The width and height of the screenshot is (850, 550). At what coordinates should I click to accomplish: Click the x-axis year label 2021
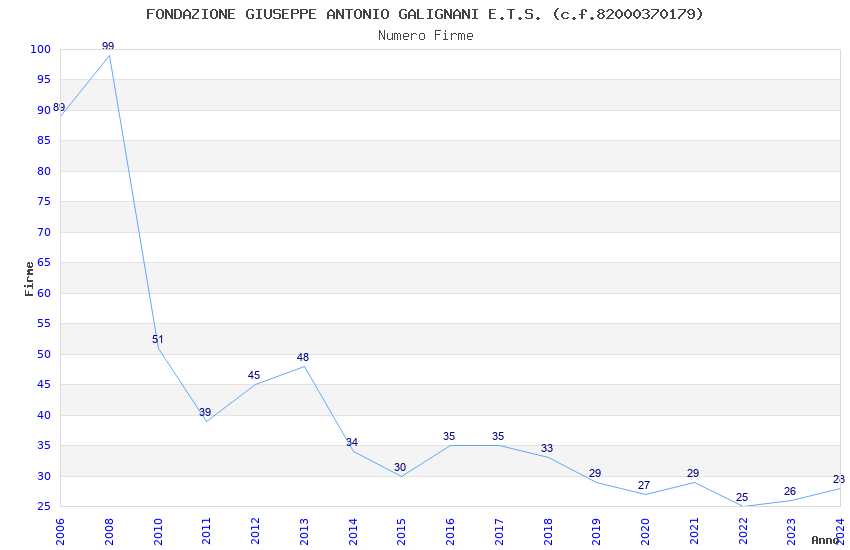pos(694,532)
